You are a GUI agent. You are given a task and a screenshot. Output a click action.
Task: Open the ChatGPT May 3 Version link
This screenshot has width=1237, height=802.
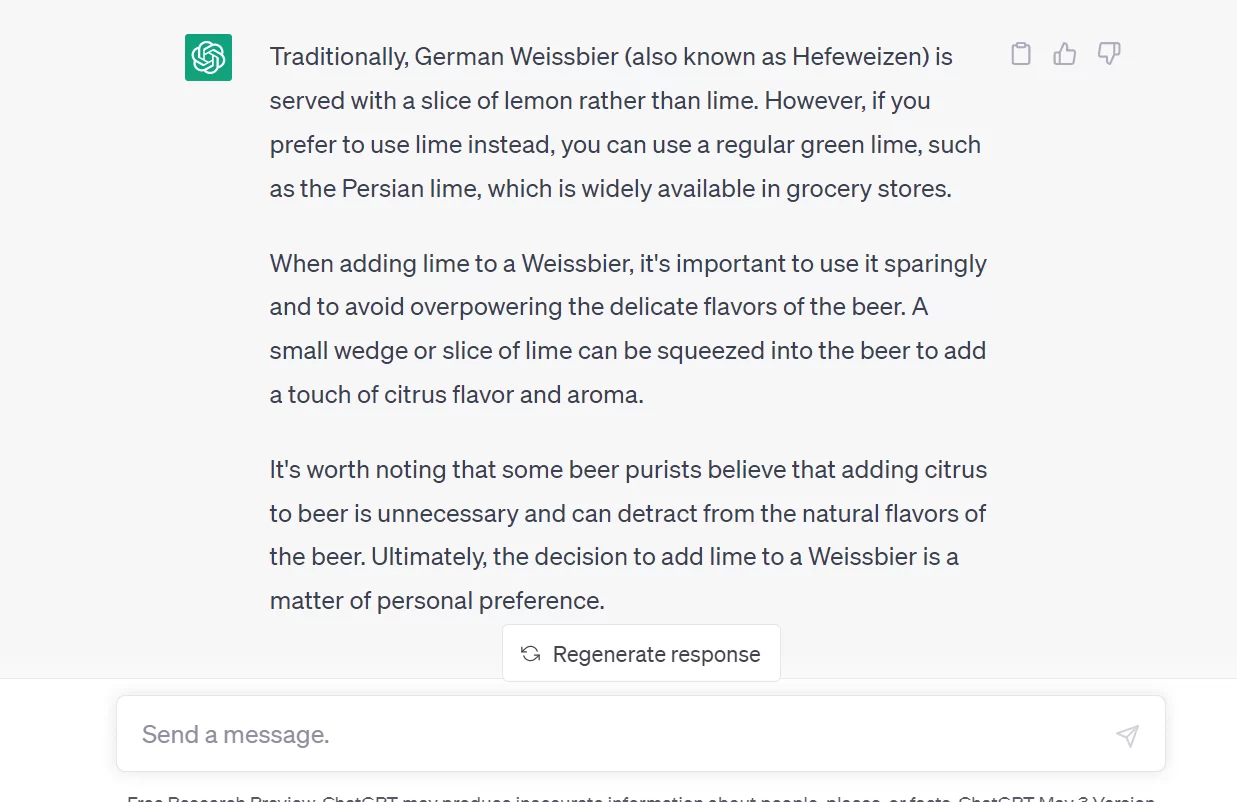pyautogui.click(x=1057, y=799)
